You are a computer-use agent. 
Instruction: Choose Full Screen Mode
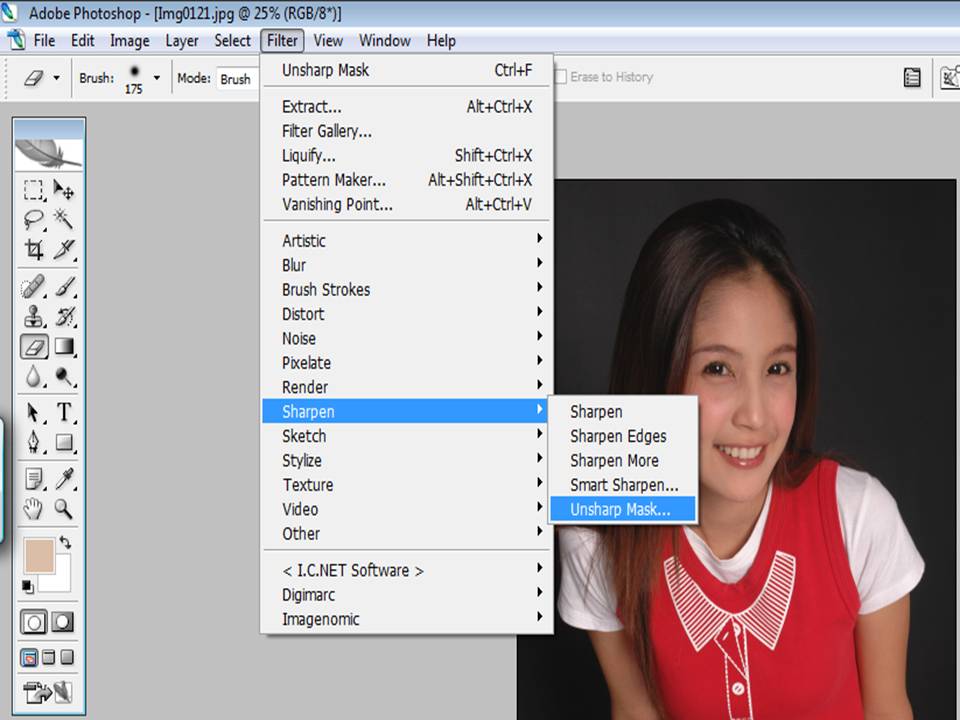click(67, 658)
